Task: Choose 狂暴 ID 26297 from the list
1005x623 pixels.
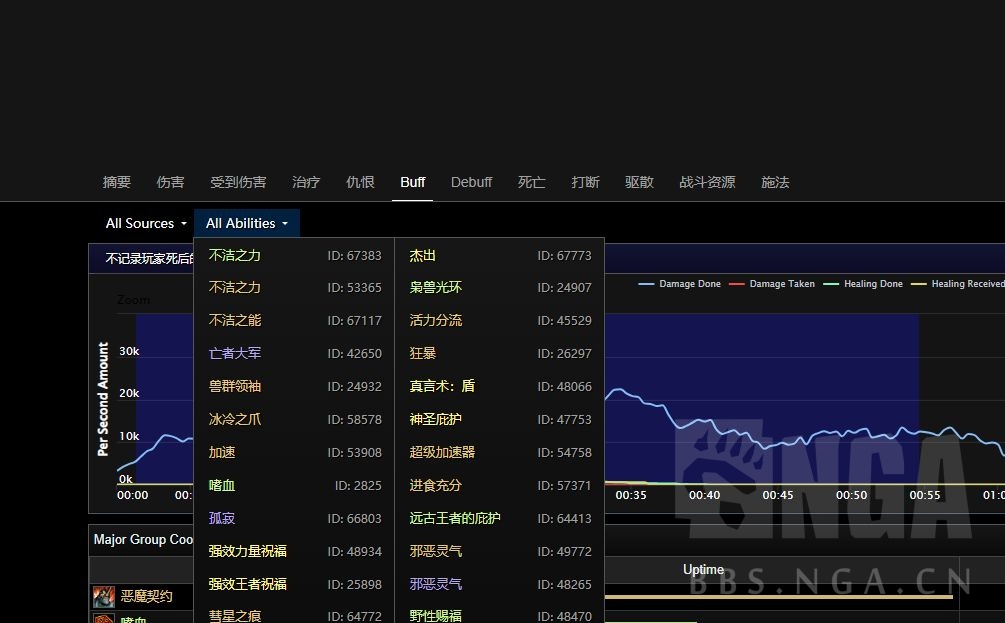Action: click(x=421, y=353)
